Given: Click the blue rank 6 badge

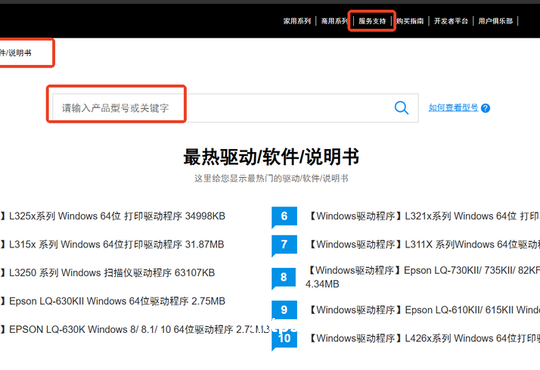Looking at the screenshot, I should click(284, 216).
